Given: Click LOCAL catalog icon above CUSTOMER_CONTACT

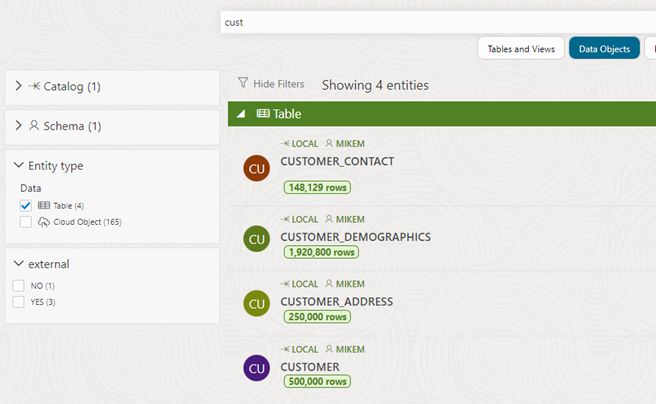Looking at the screenshot, I should pyautogui.click(x=285, y=143).
